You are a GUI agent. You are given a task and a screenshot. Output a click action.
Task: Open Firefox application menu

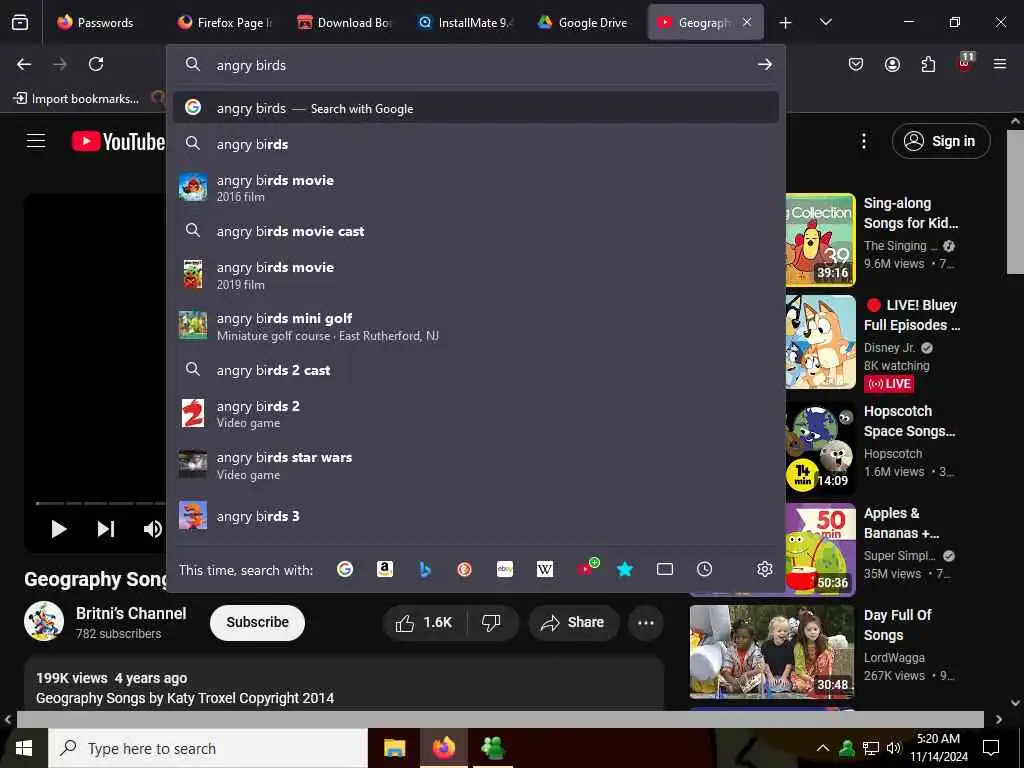(x=1000, y=64)
